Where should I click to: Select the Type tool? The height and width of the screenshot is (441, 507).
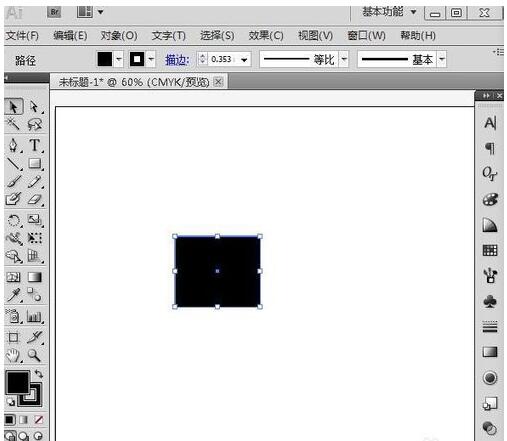pyautogui.click(x=35, y=145)
